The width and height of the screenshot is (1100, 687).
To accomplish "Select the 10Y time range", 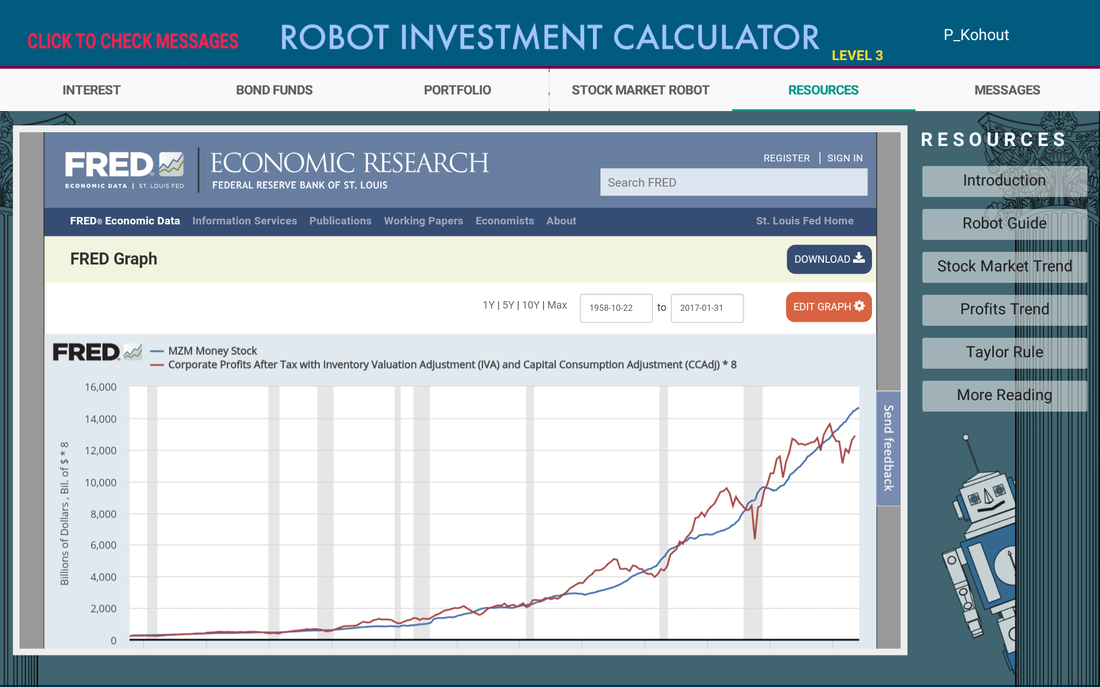I will [531, 305].
